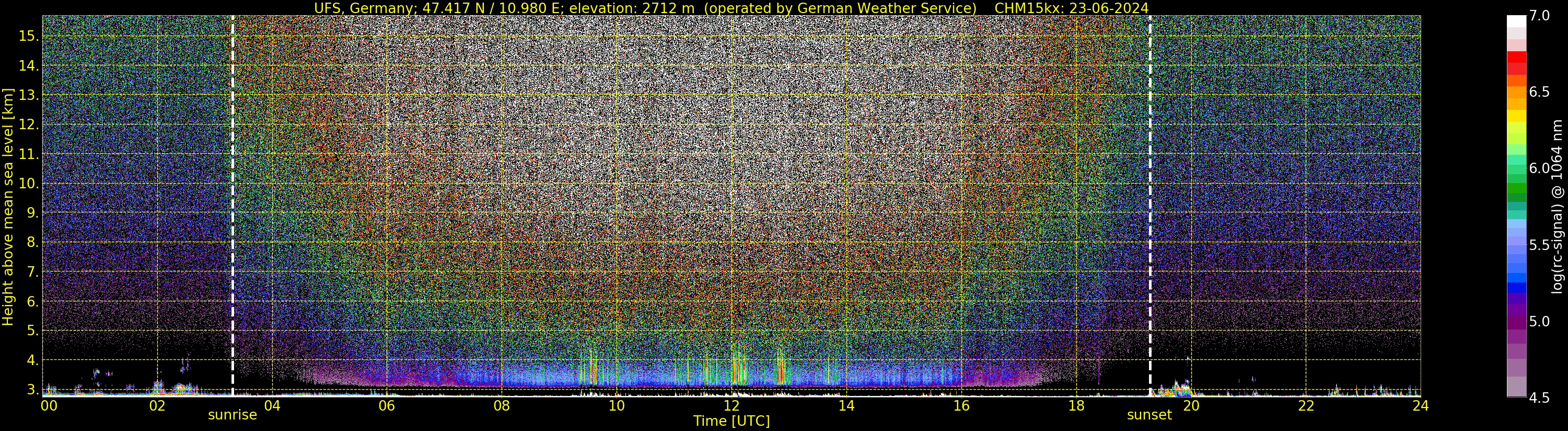Click the time tick label '18'
1568x431 pixels.
click(x=1076, y=406)
